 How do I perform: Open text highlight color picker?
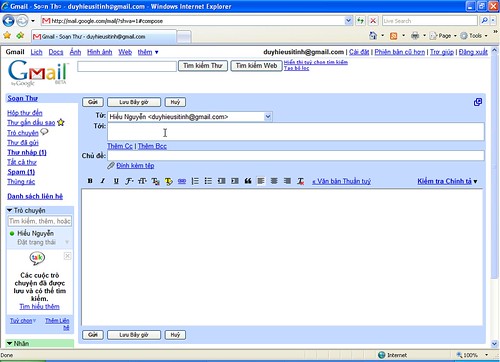click(169, 181)
